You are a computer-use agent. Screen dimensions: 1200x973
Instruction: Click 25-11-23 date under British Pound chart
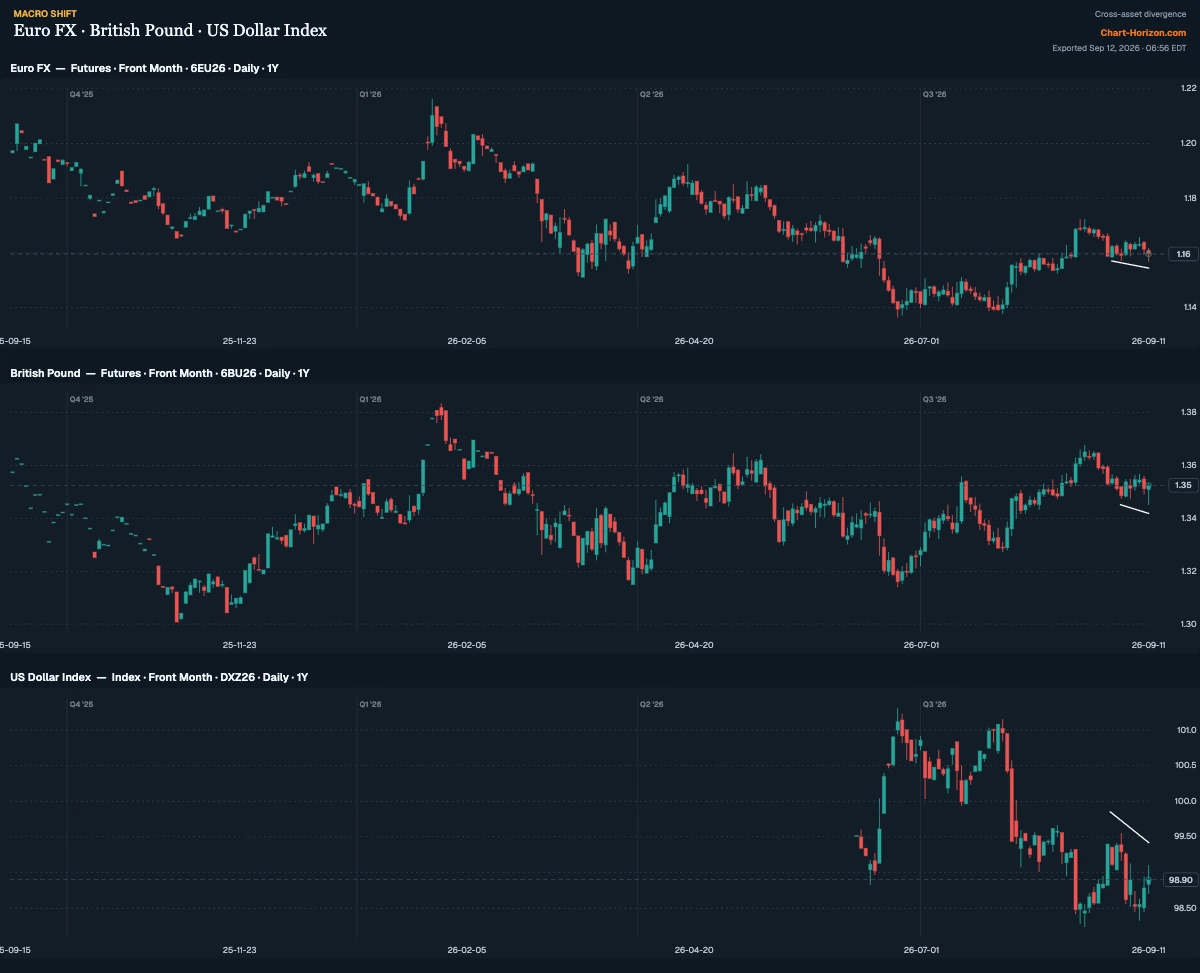tap(240, 645)
